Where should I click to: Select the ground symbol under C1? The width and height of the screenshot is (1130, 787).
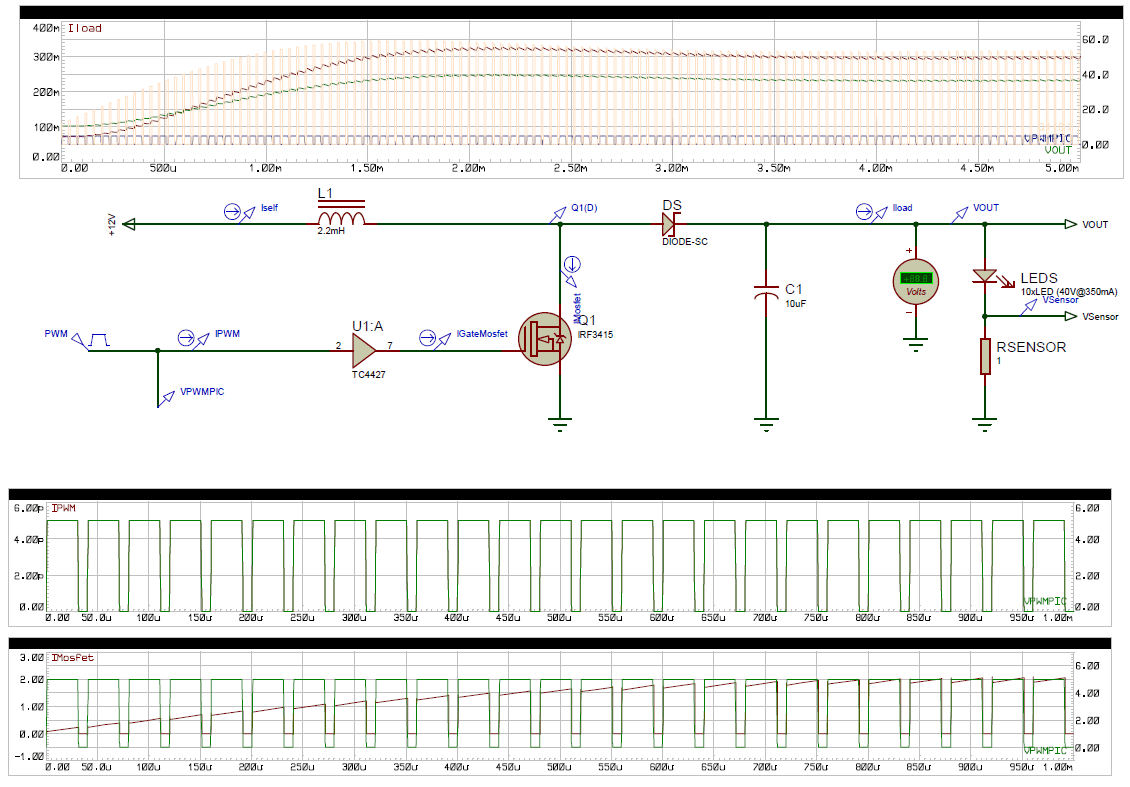pyautogui.click(x=766, y=424)
